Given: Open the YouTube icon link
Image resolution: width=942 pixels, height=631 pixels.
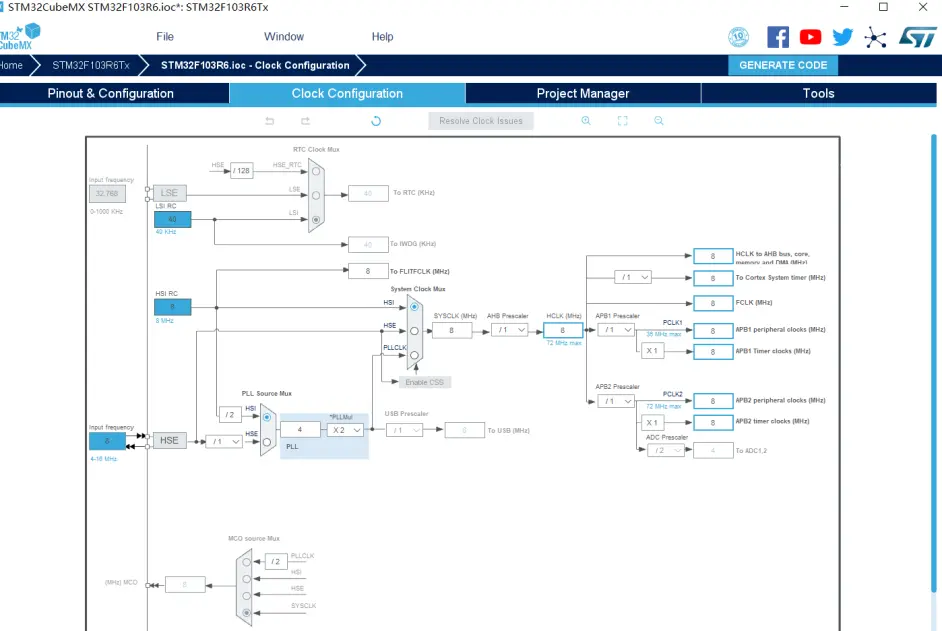Looking at the screenshot, I should point(810,37).
